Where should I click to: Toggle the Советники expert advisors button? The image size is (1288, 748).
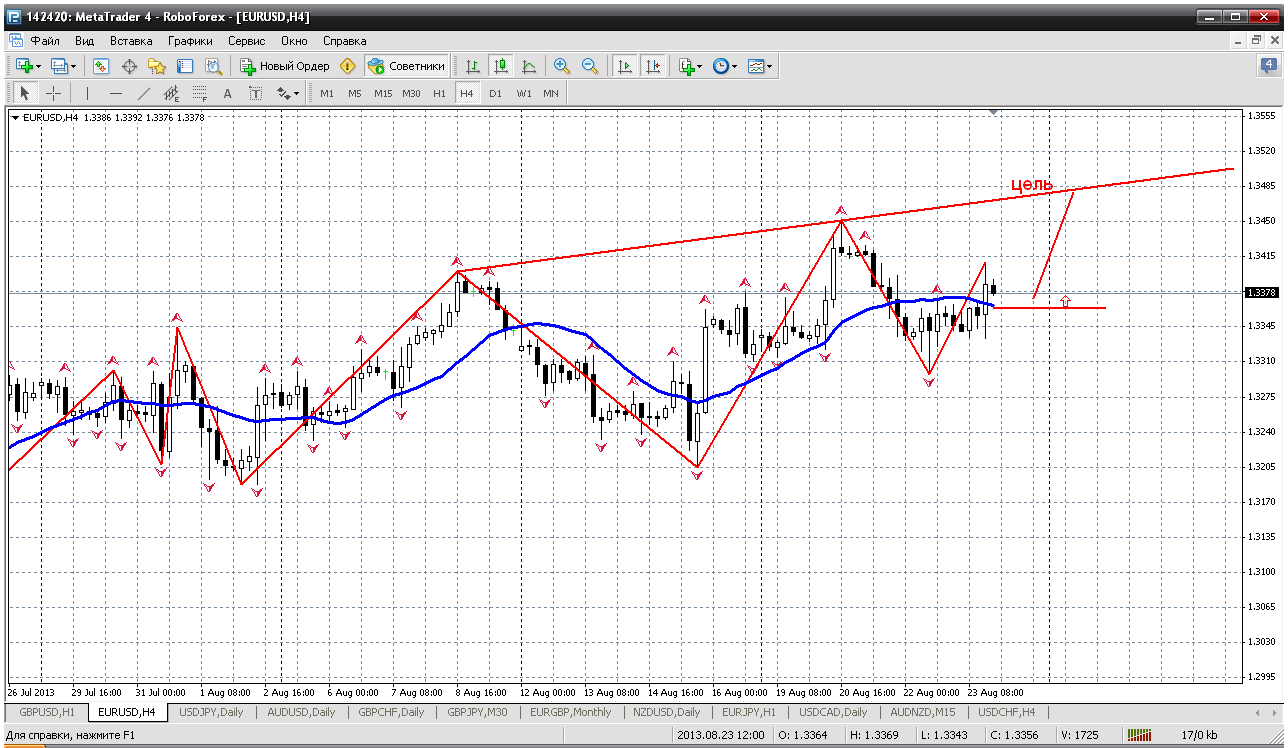pyautogui.click(x=406, y=66)
